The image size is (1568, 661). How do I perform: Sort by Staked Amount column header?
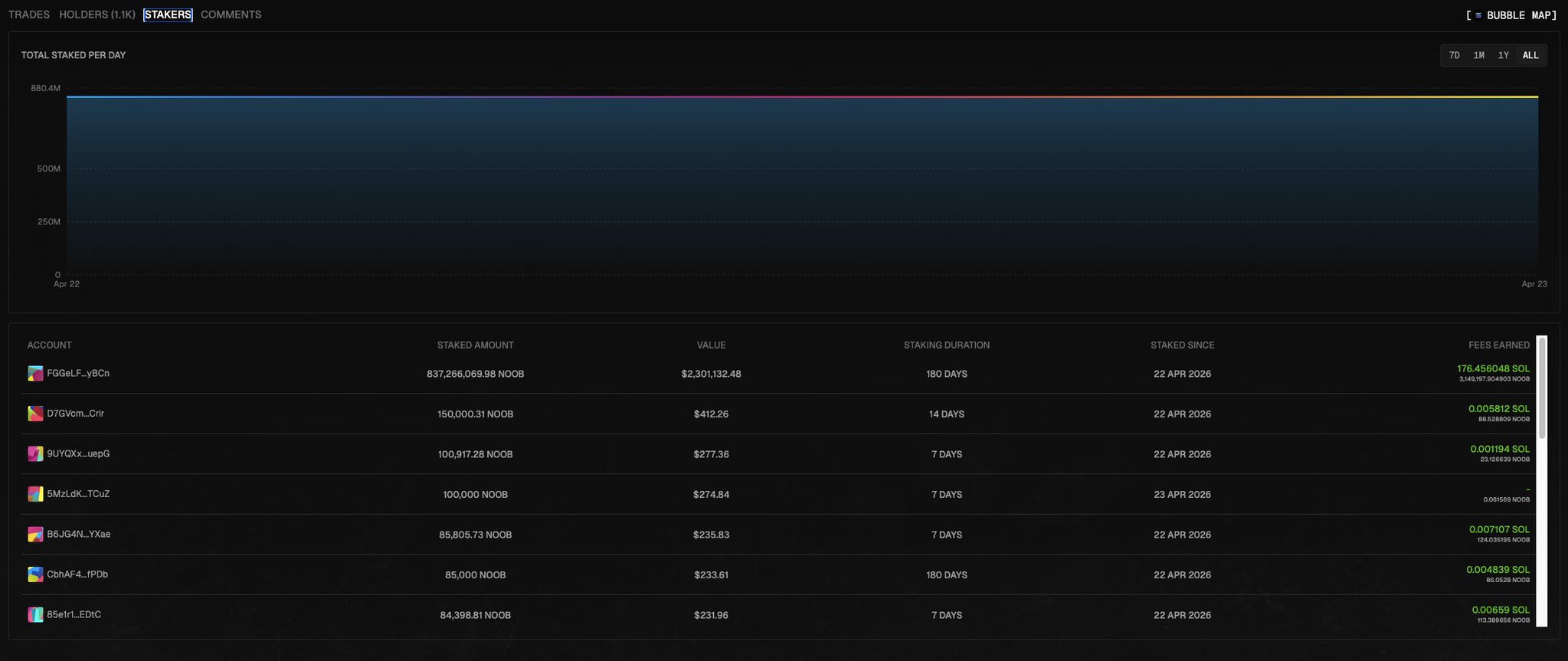[x=475, y=345]
